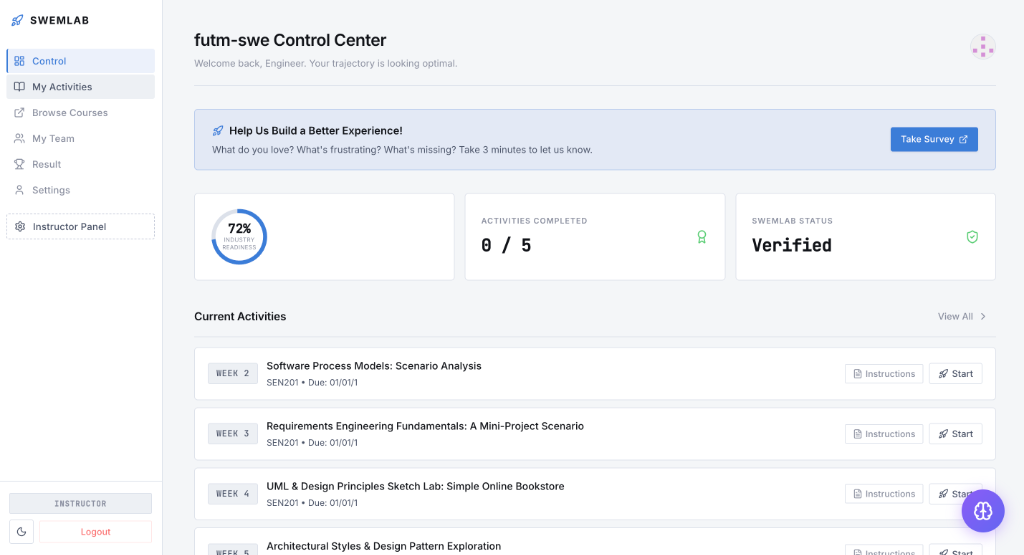1024x555 pixels.
Task: Open the Control sidebar item
Action: point(81,61)
